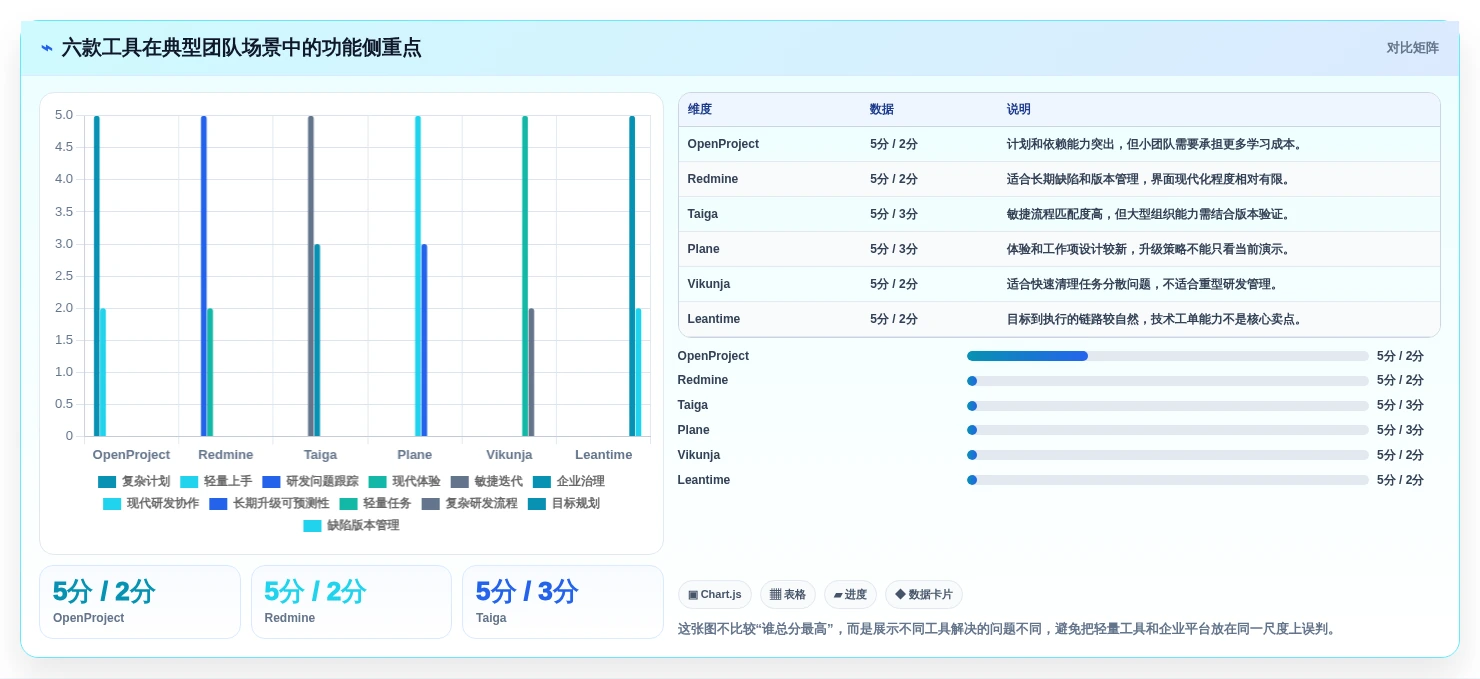
Task: Click the OpenProject x-axis label in chart
Action: pyautogui.click(x=132, y=455)
